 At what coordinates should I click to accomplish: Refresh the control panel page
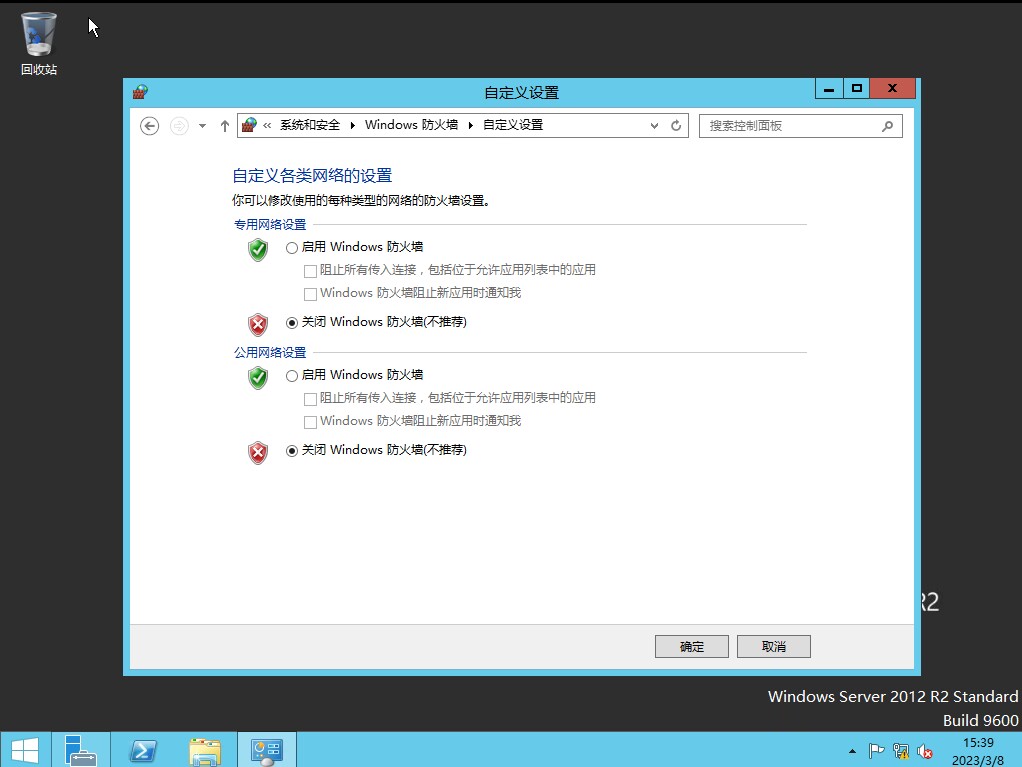pos(676,125)
